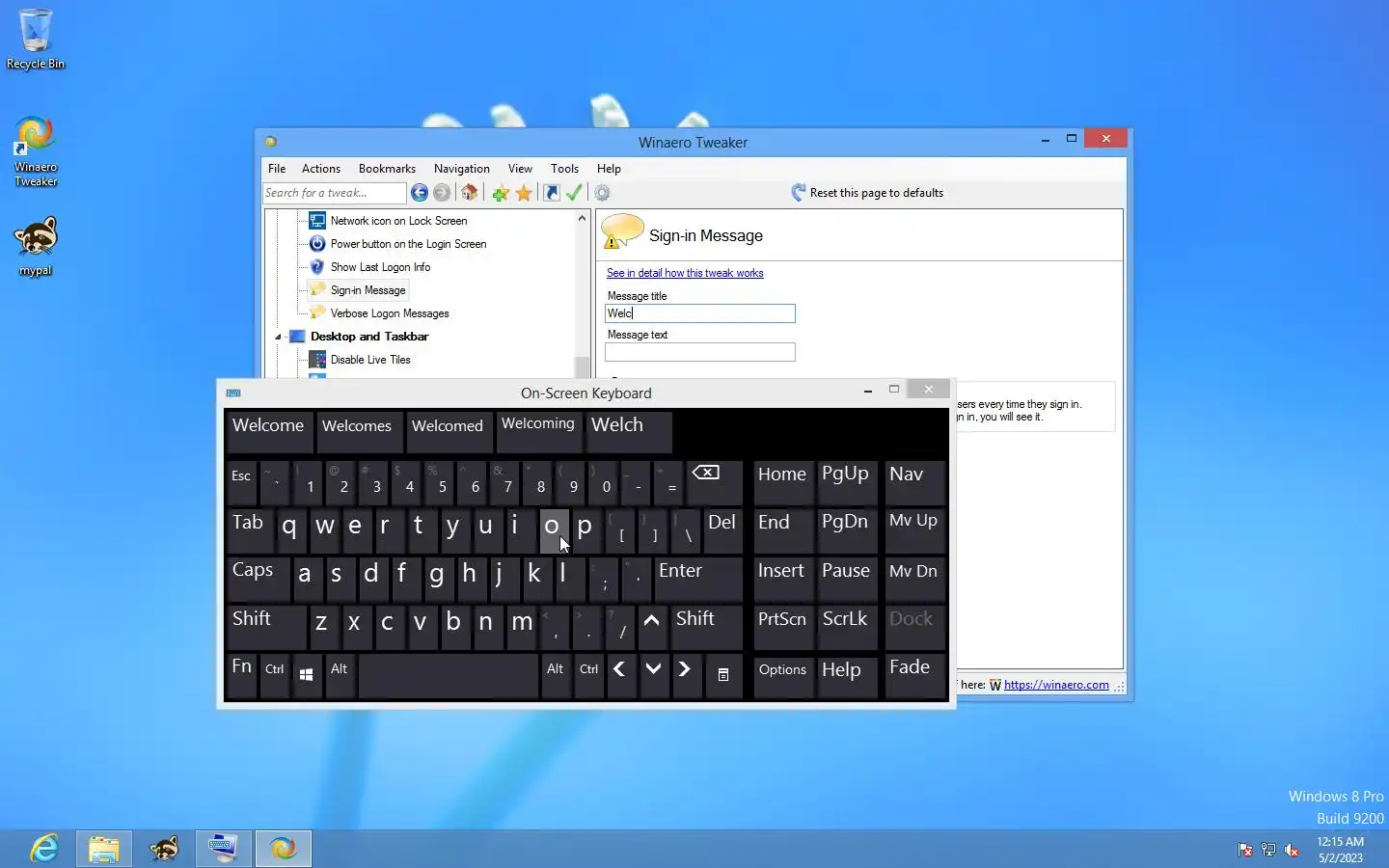Collapse the Desktop and Taskbar tree category

click(279, 337)
